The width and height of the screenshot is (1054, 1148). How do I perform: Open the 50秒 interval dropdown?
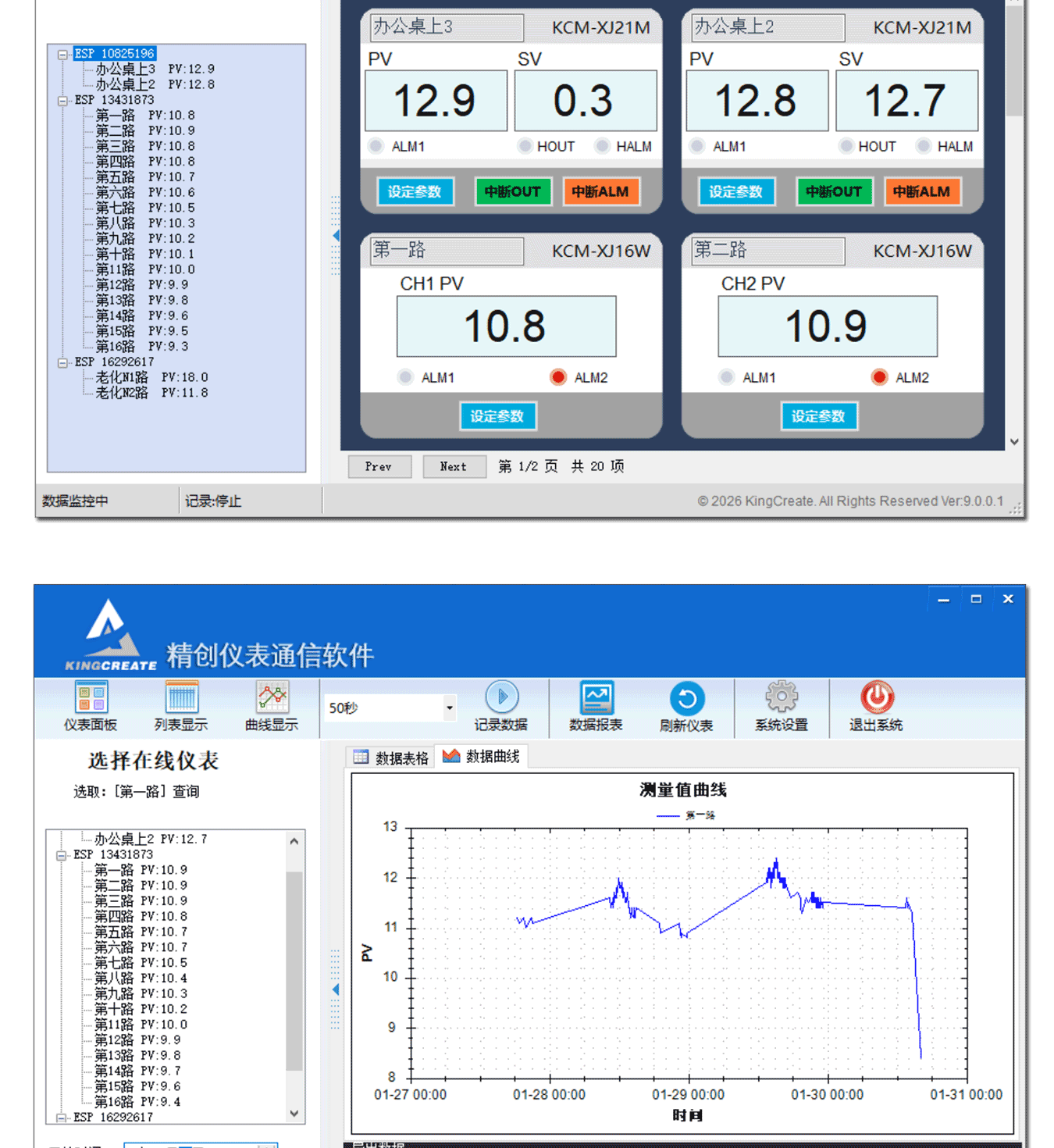449,708
